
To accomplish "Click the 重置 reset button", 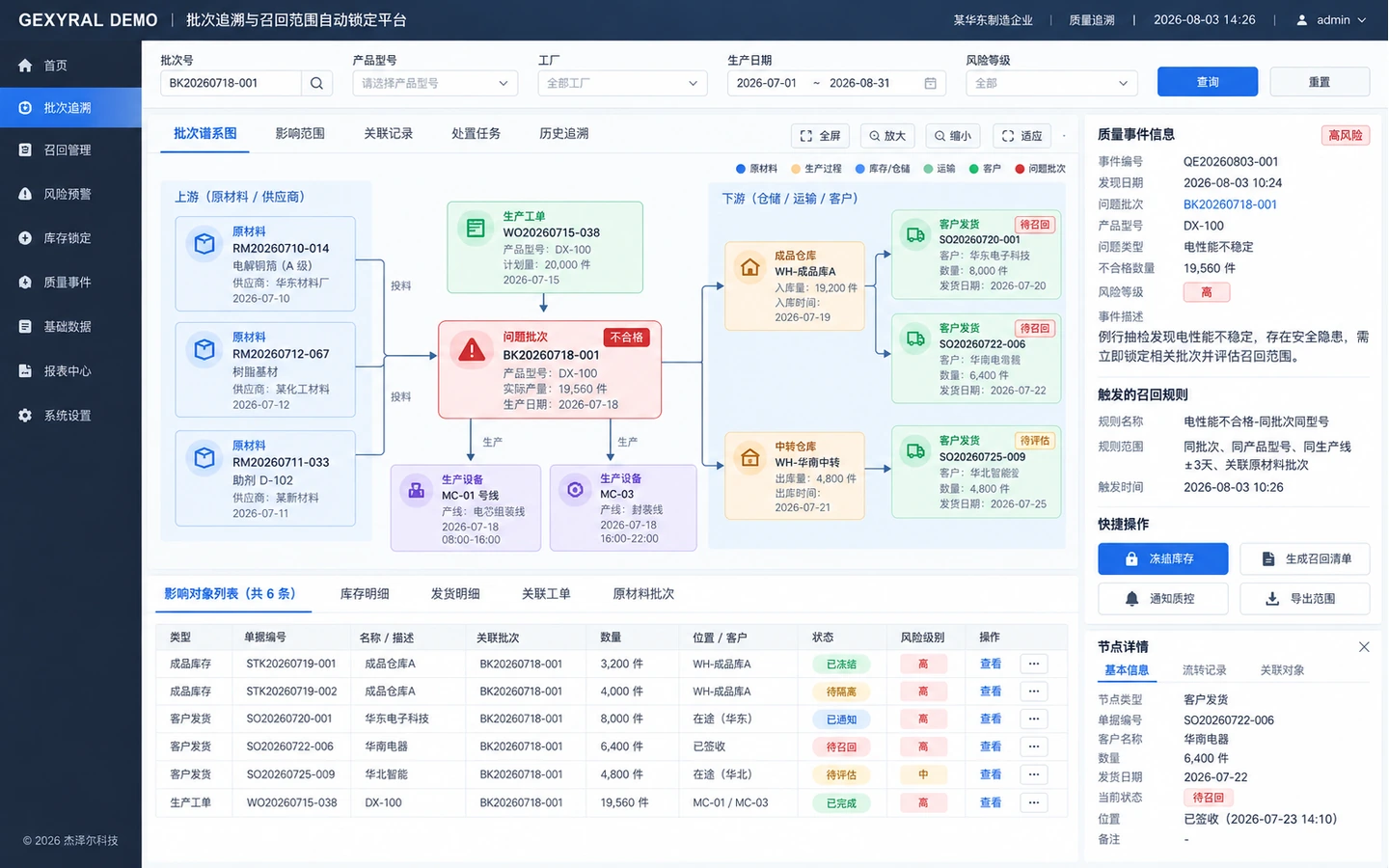I will click(1320, 82).
